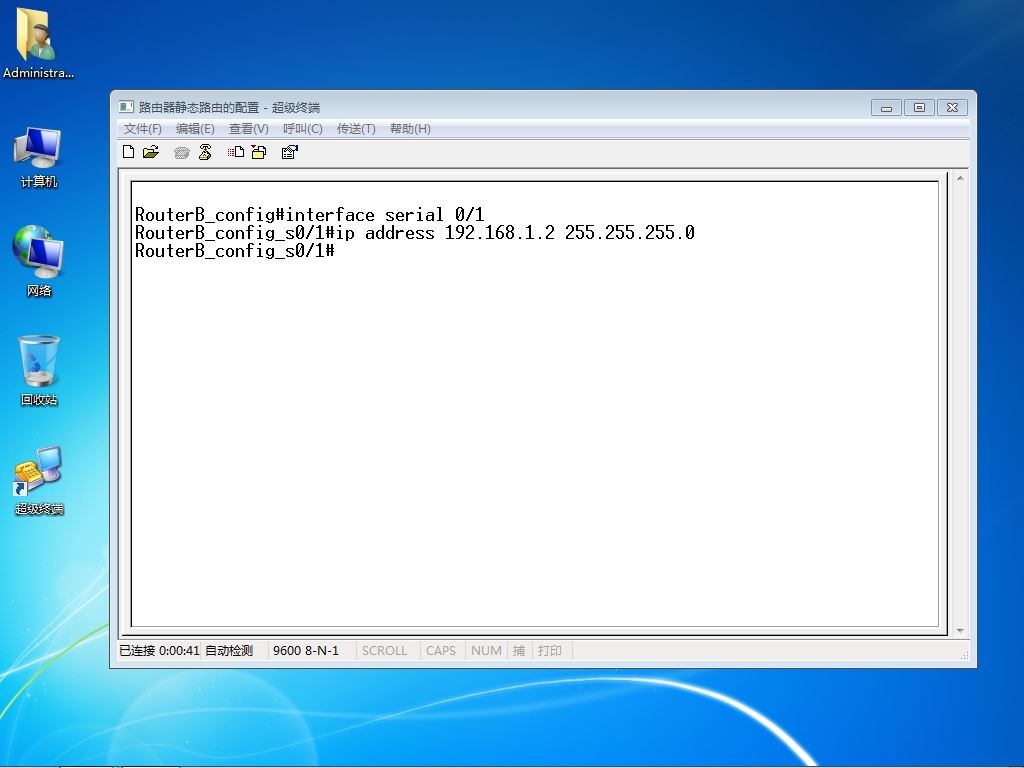Viewport: 1024px width, 768px height.
Task: Select the Administrator folder desktop icon
Action: point(38,43)
